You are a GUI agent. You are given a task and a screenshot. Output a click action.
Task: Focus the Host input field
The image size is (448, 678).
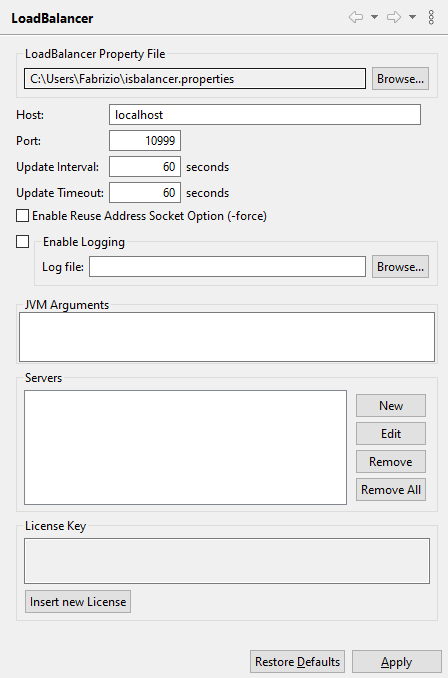pos(265,115)
